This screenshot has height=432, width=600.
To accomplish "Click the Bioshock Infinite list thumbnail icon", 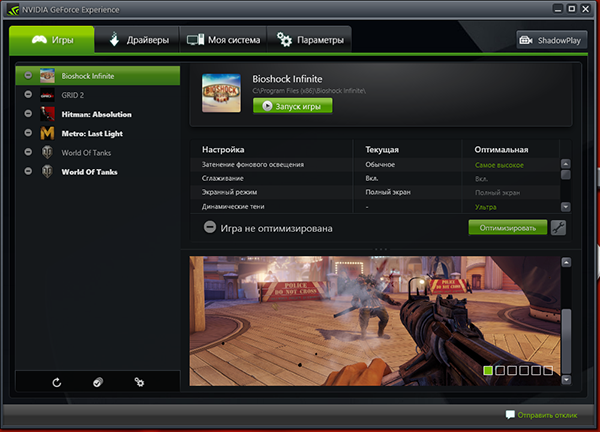I will (47, 76).
